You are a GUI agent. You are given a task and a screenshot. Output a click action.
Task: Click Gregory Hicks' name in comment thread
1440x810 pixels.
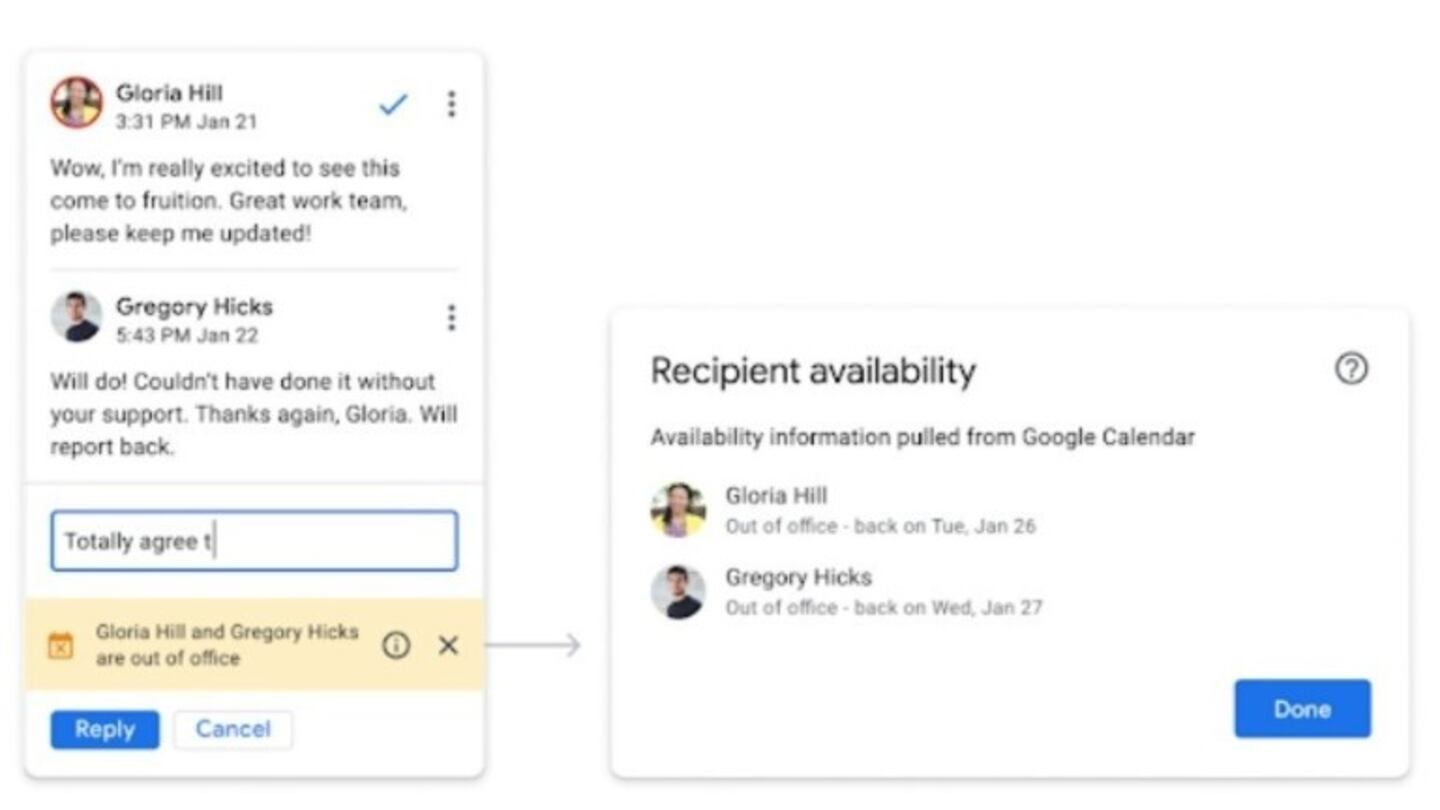(194, 306)
